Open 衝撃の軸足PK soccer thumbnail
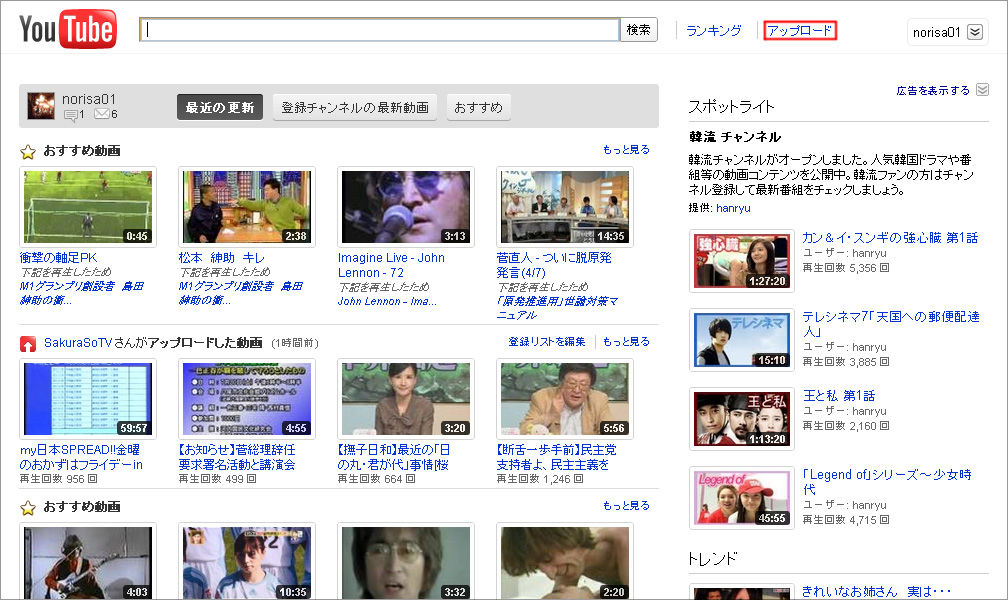The height and width of the screenshot is (600, 1008). pyautogui.click(x=88, y=207)
